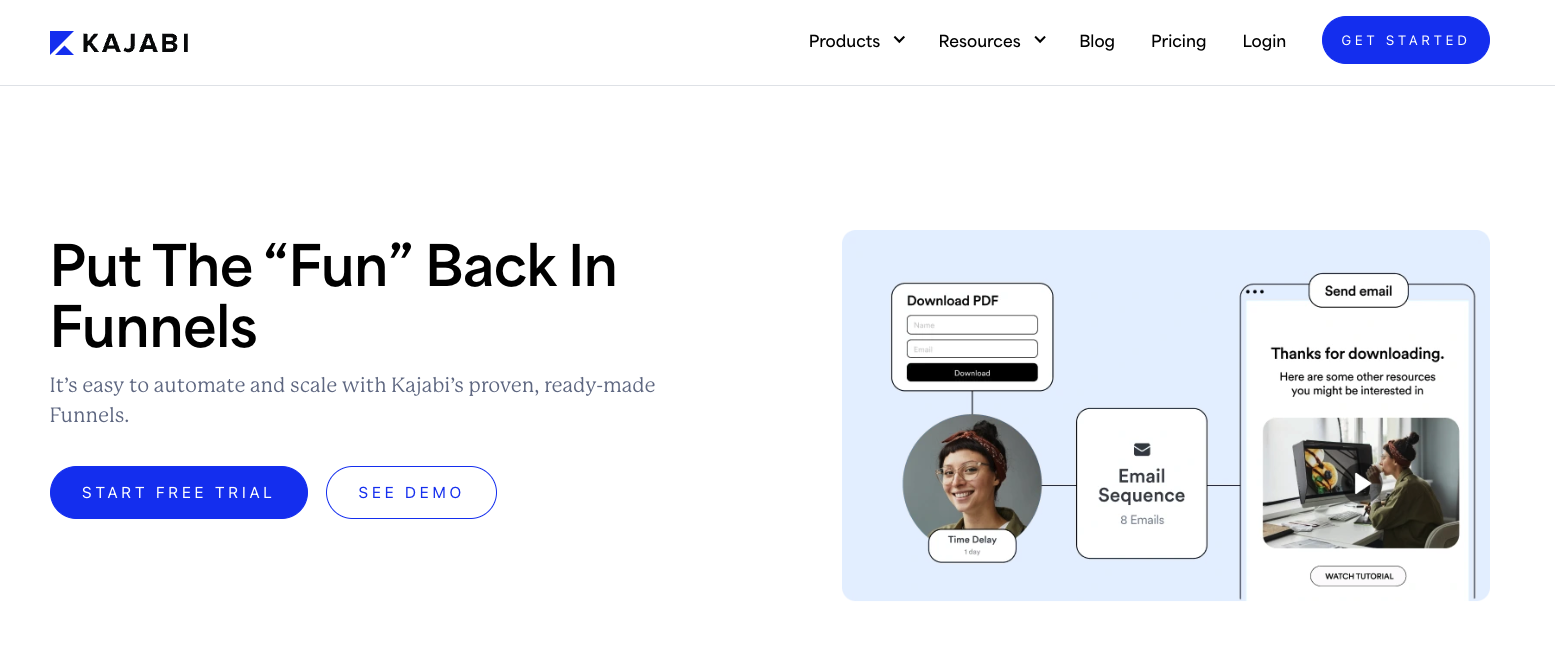
Task: Click the 'Thanks for downloading.' text
Action: tap(1357, 353)
